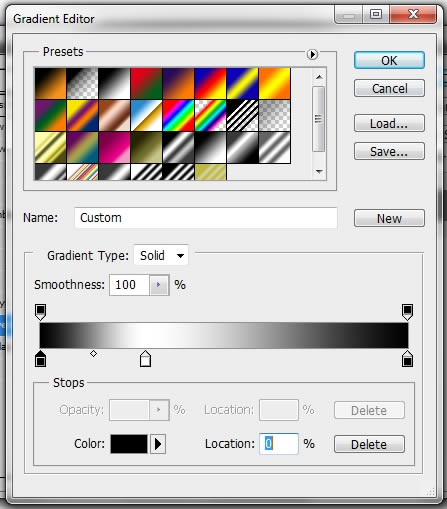Choose the rainbow Spectrum gradient preset
Viewport: 447px width, 509px height.
point(178,115)
